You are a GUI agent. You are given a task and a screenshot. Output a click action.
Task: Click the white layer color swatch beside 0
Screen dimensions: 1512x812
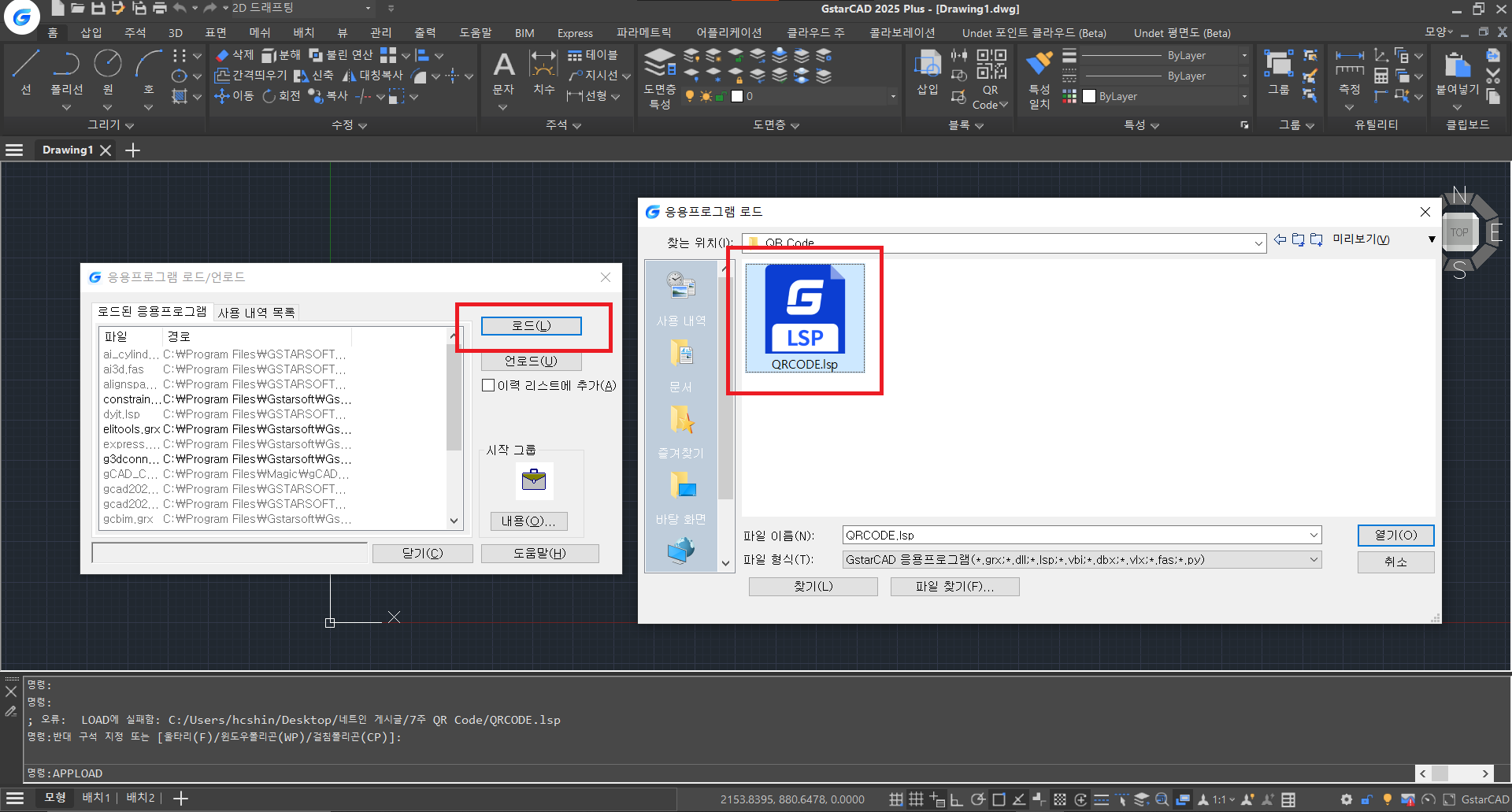[x=737, y=96]
